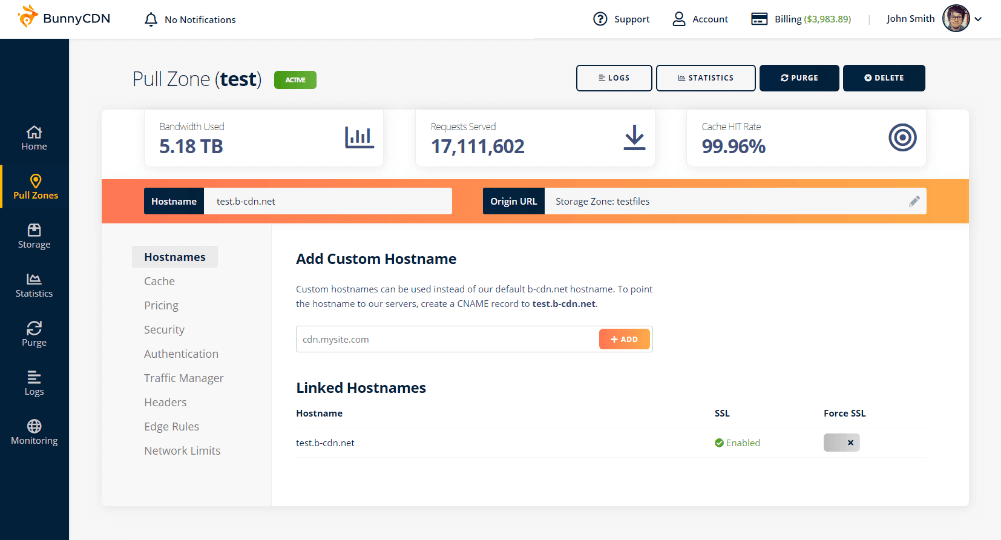Click the Billing credit card icon

[x=759, y=19]
